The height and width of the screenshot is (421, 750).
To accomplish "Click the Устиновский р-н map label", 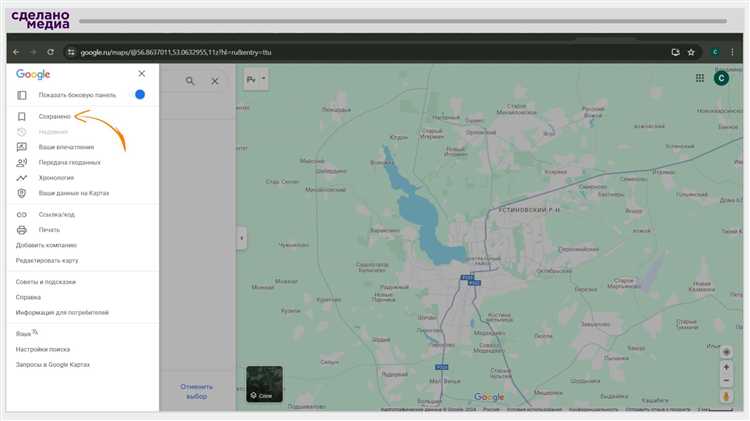I will (x=529, y=210).
